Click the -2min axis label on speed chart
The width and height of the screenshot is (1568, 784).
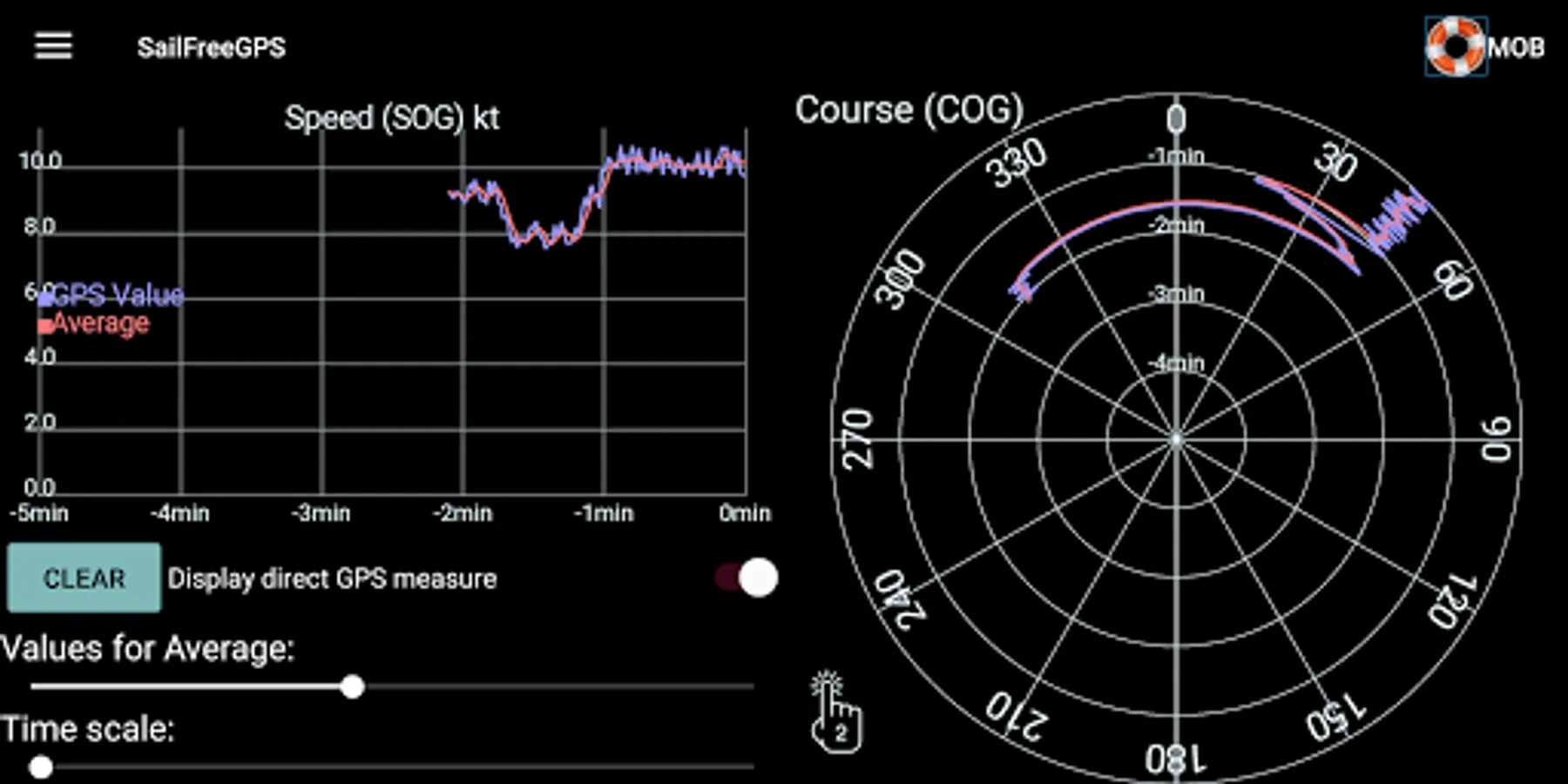click(x=463, y=513)
